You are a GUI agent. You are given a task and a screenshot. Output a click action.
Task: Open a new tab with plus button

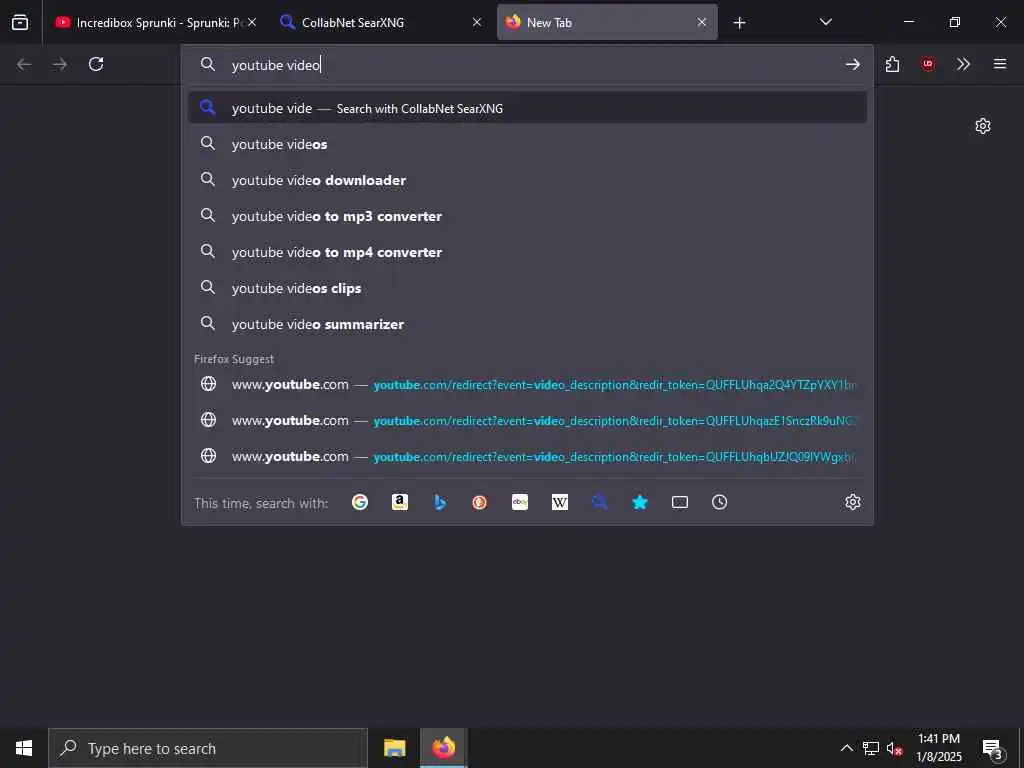point(739,23)
